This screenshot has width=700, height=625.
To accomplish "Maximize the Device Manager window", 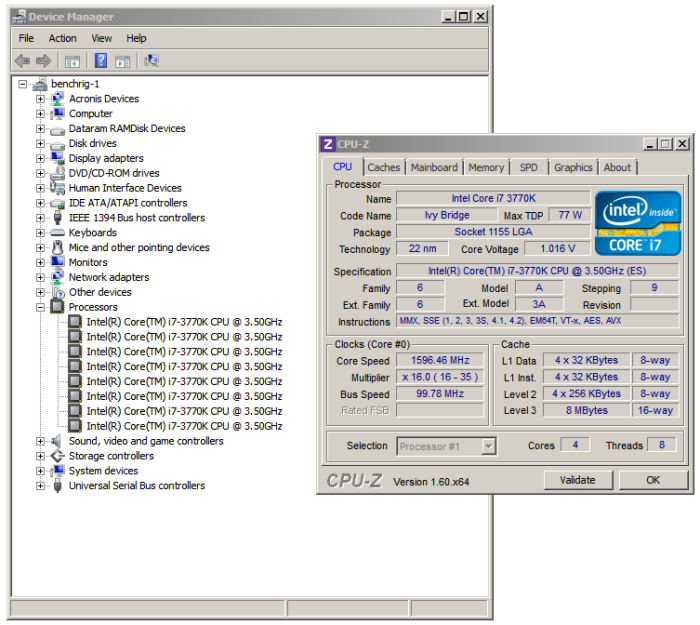I will point(464,17).
